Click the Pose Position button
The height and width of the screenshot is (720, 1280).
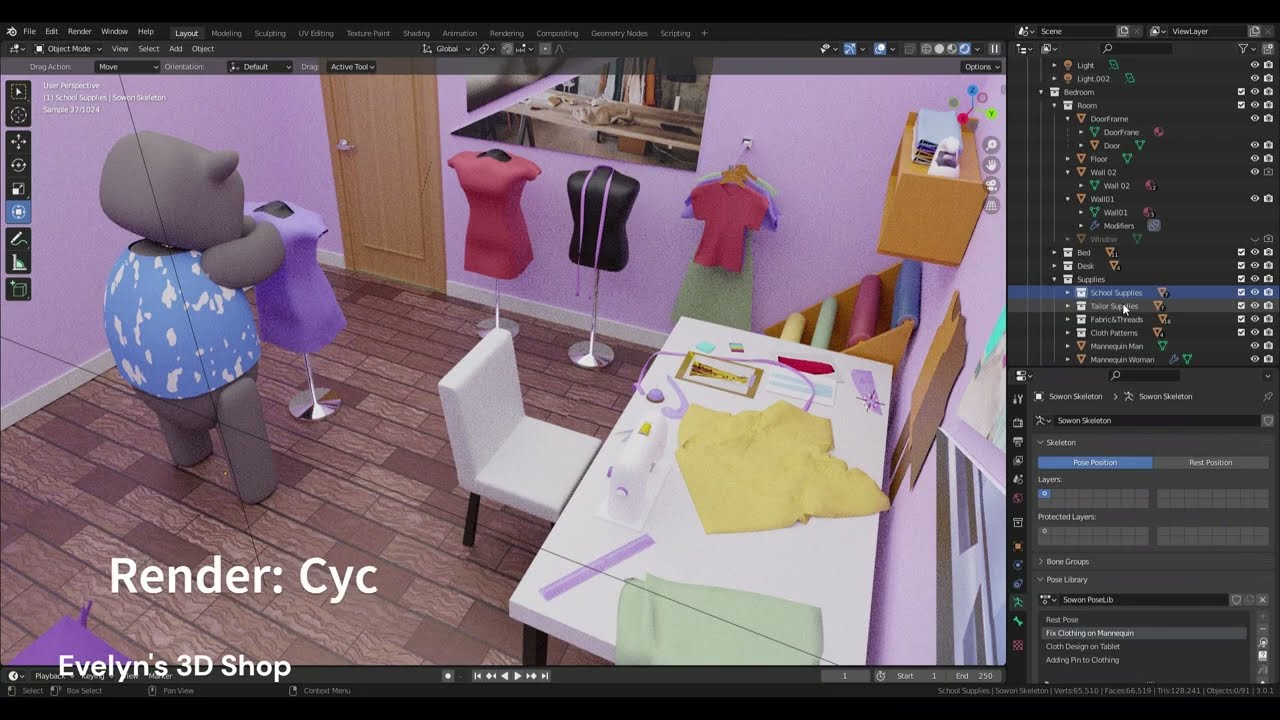click(1095, 463)
